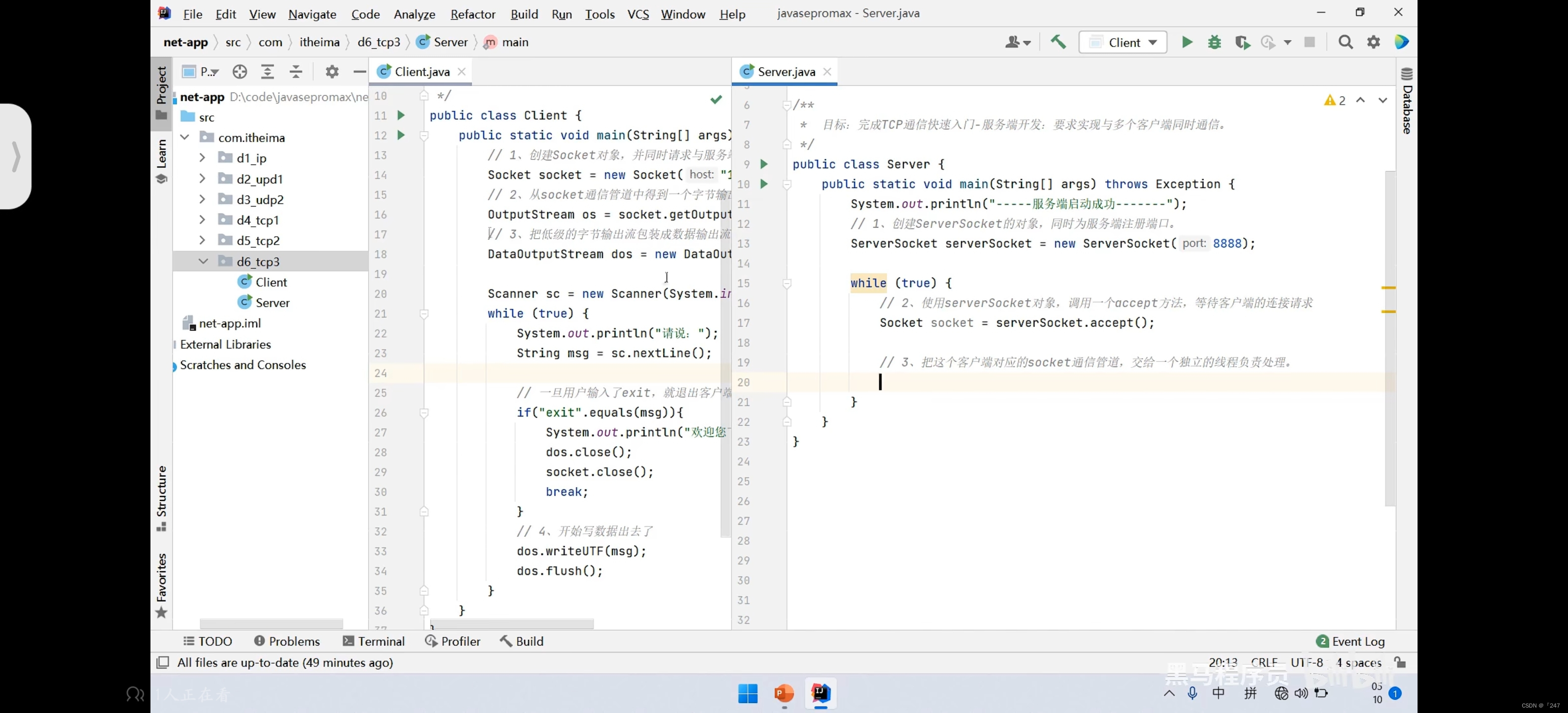This screenshot has height=713, width=1568.
Task: Expand the d4_tcp1 package
Action: click(202, 220)
